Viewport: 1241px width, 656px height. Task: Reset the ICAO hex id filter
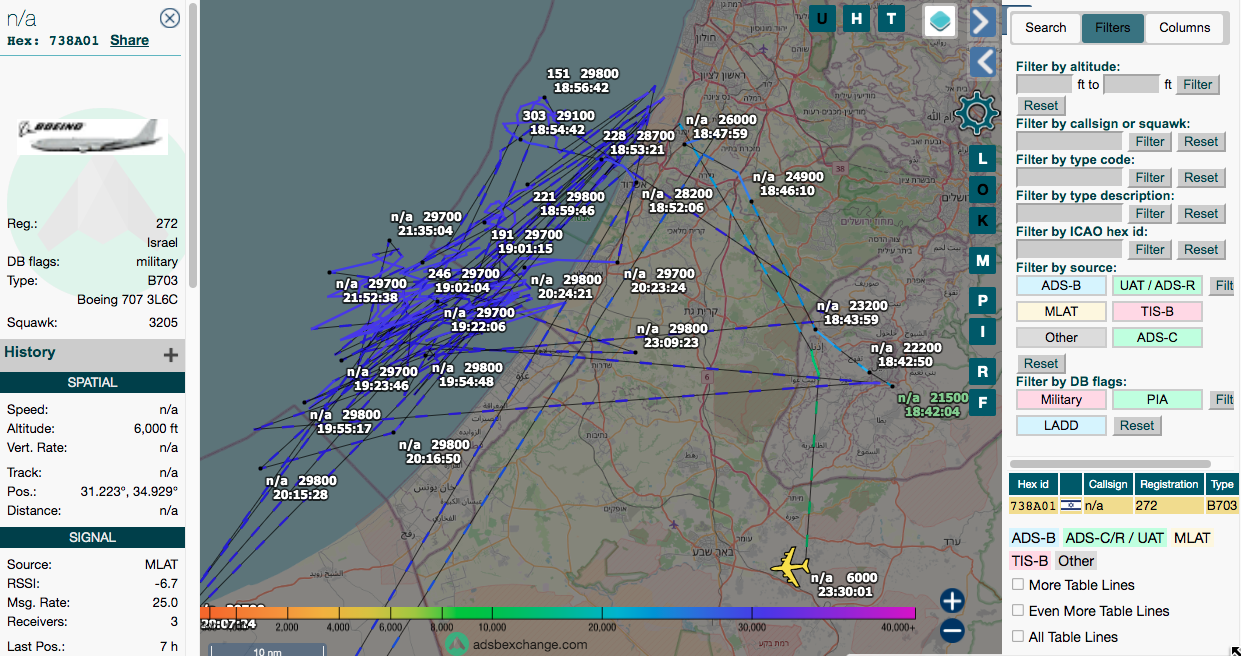1201,250
